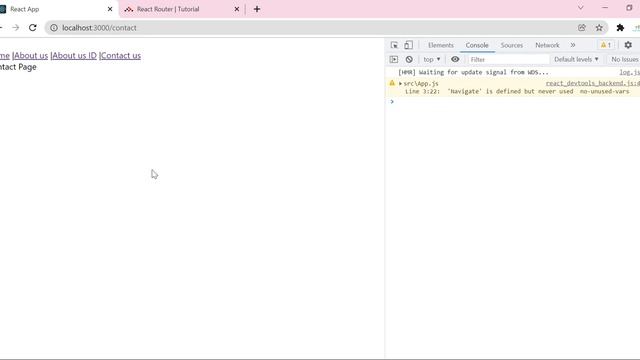The height and width of the screenshot is (360, 640).
Task: Open a new browser tab
Action: 257,9
